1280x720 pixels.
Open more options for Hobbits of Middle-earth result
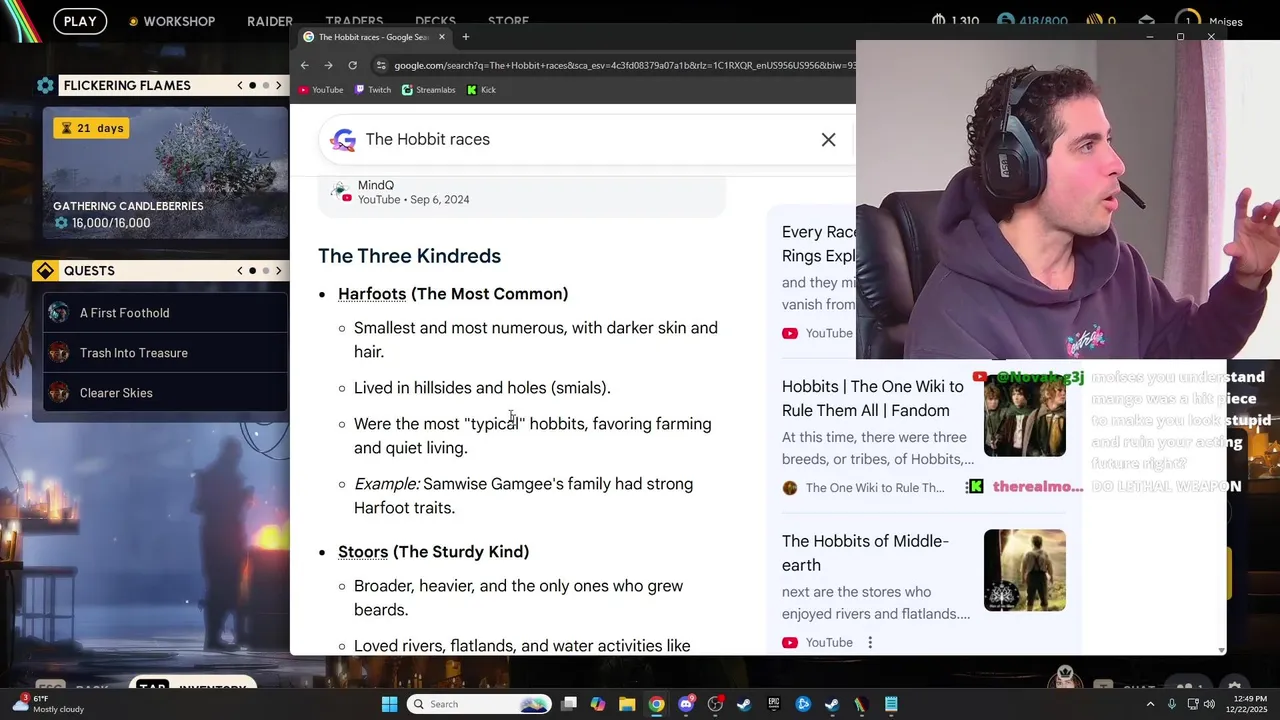[870, 643]
